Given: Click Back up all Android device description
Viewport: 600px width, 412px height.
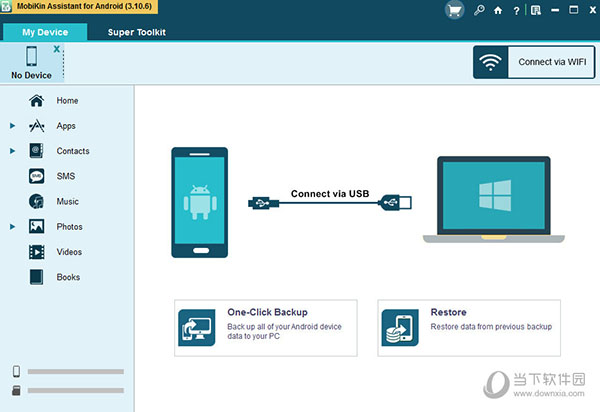Looking at the screenshot, I should coord(284,331).
